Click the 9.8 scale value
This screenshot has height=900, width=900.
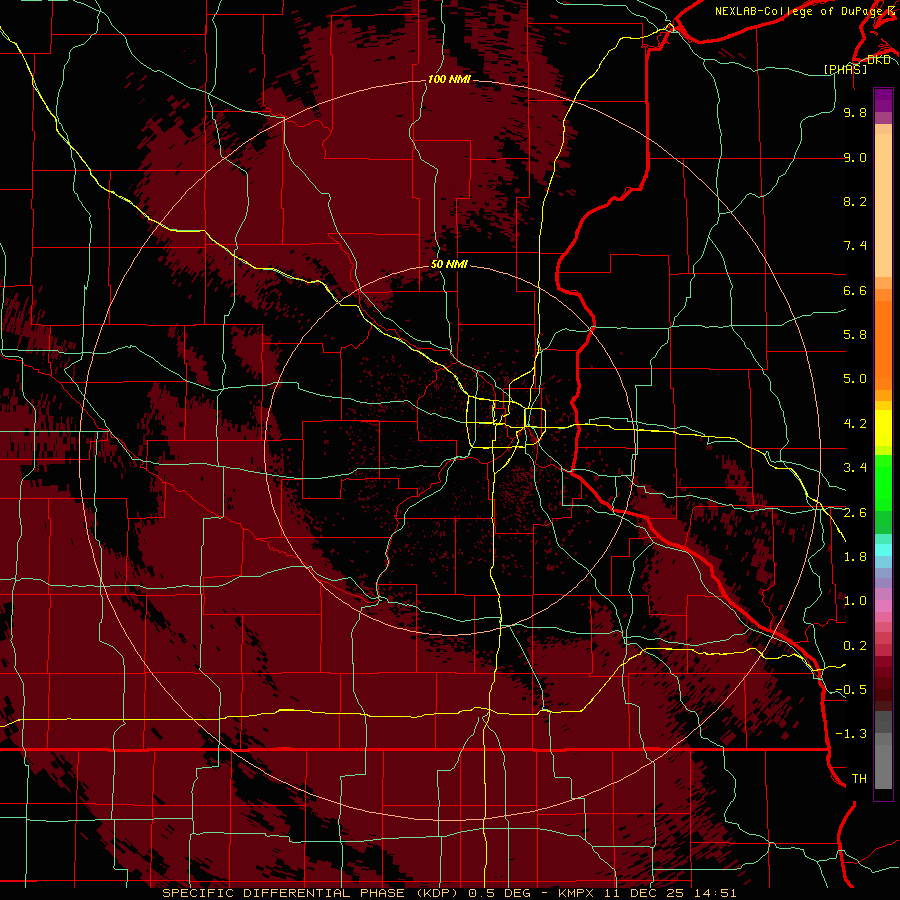[855, 112]
